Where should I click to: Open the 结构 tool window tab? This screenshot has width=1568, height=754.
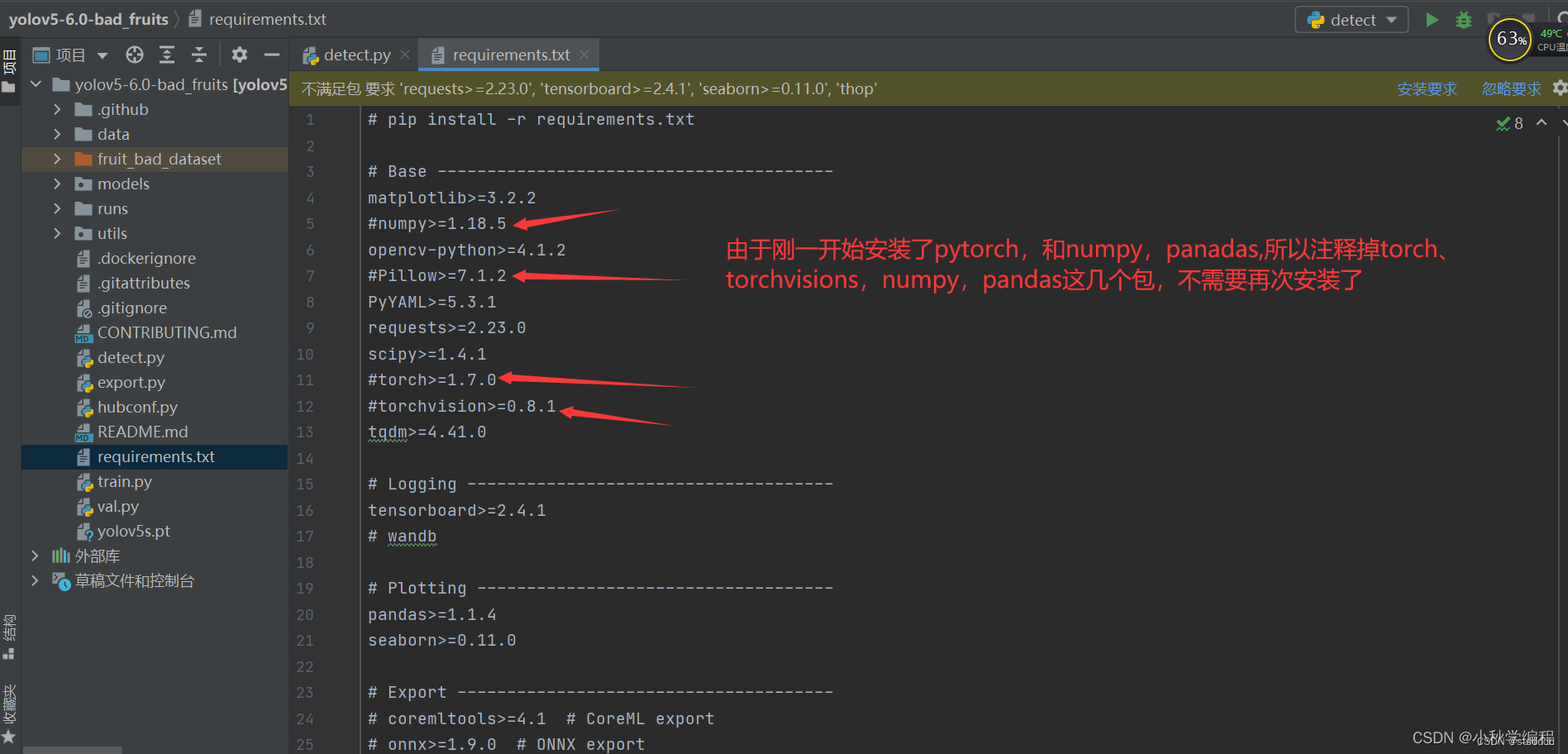[9, 637]
